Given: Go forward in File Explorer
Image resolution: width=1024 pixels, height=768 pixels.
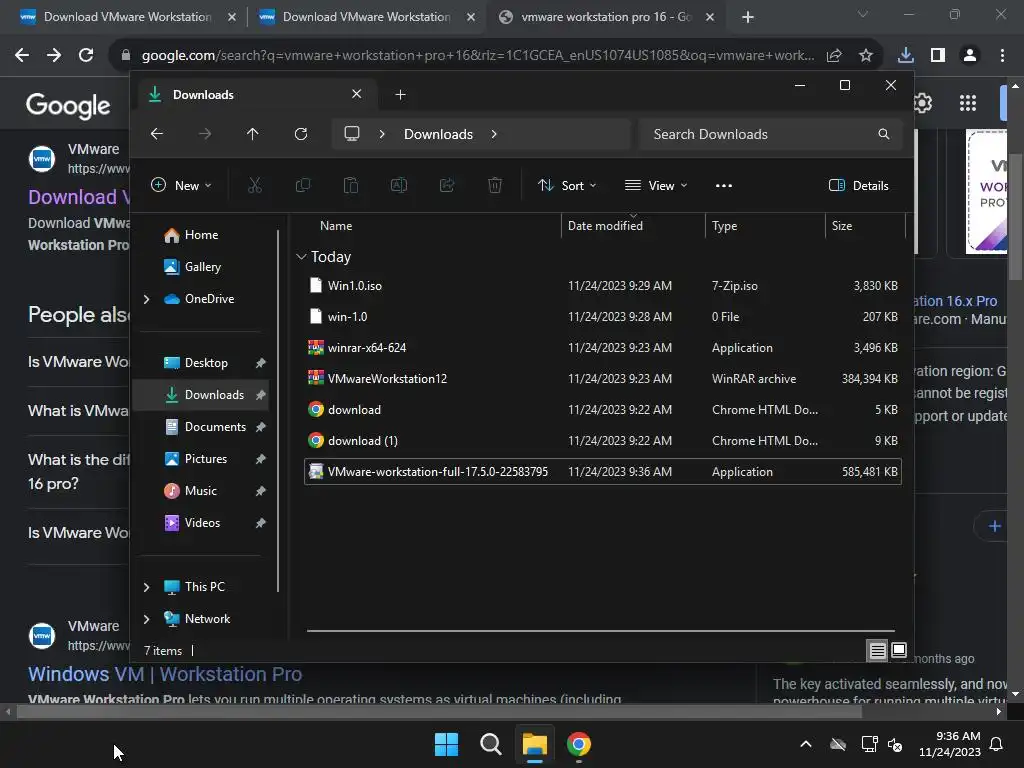Looking at the screenshot, I should coord(205,134).
